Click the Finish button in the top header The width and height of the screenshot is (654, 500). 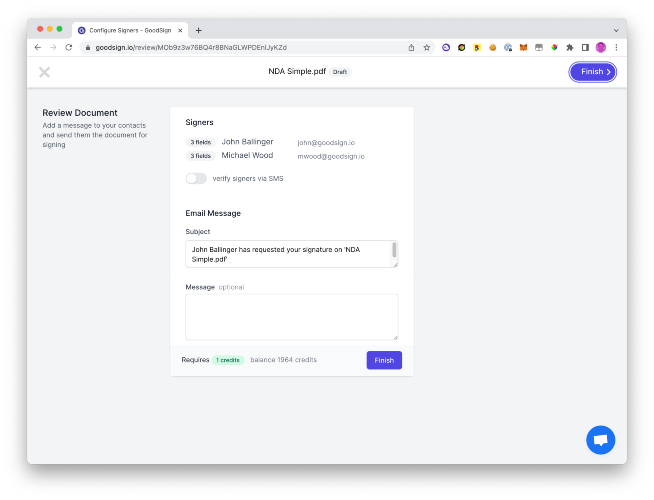click(x=592, y=72)
